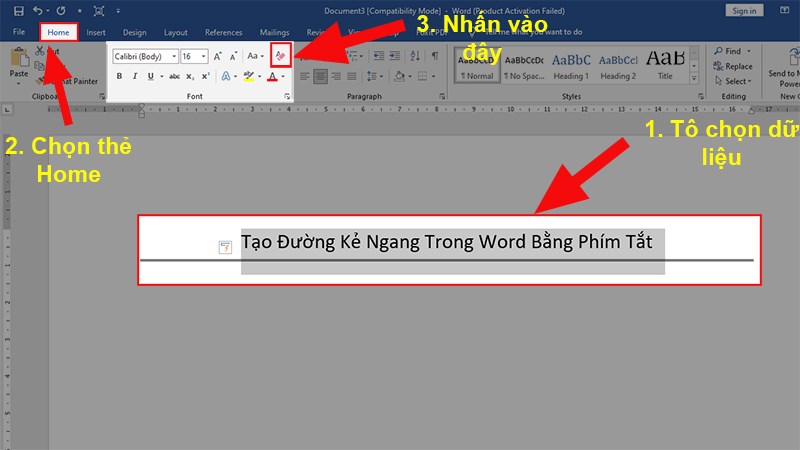This screenshot has width=800, height=450.
Task: Click the Clear All Formatting icon
Action: tap(281, 57)
